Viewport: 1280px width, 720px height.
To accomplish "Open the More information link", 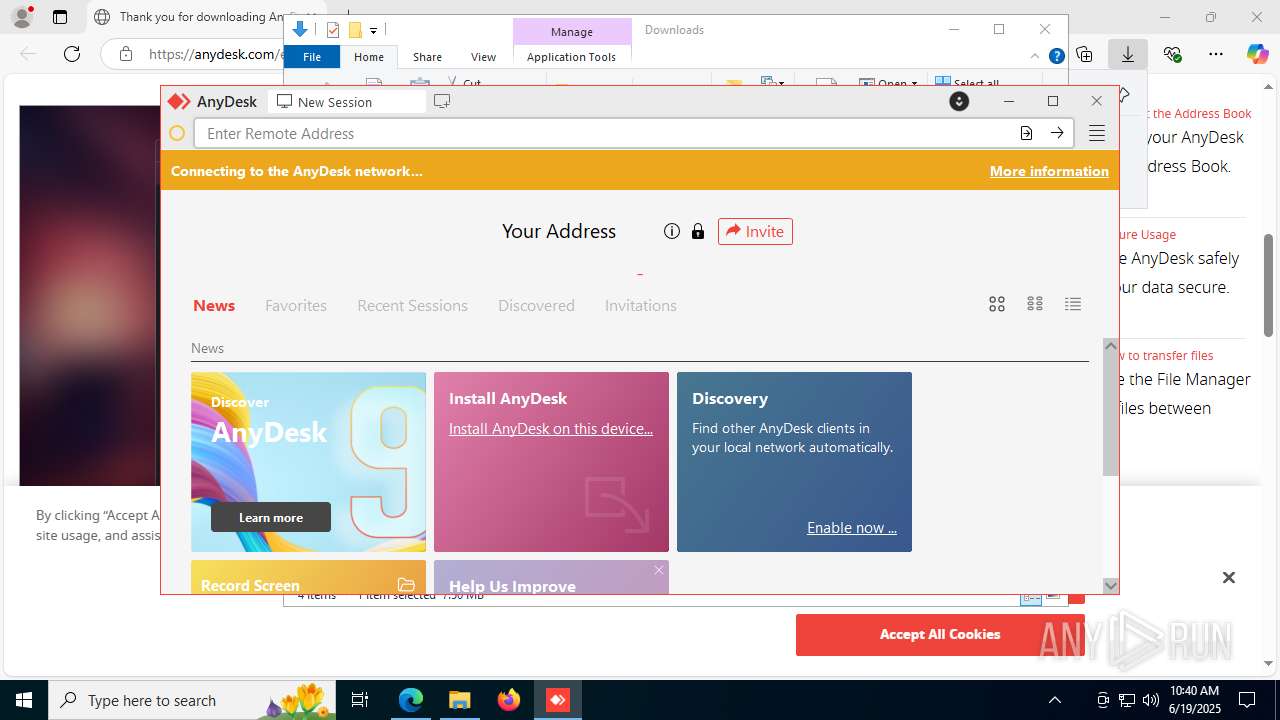I will [1049, 171].
